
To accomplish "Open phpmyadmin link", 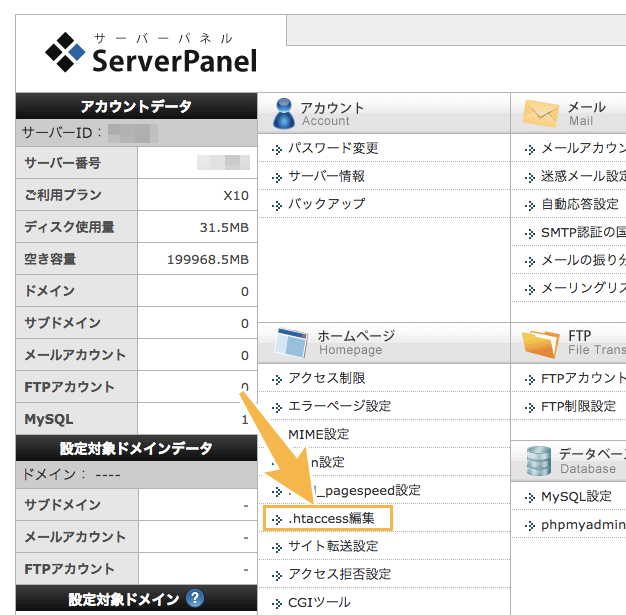I will click(583, 525).
